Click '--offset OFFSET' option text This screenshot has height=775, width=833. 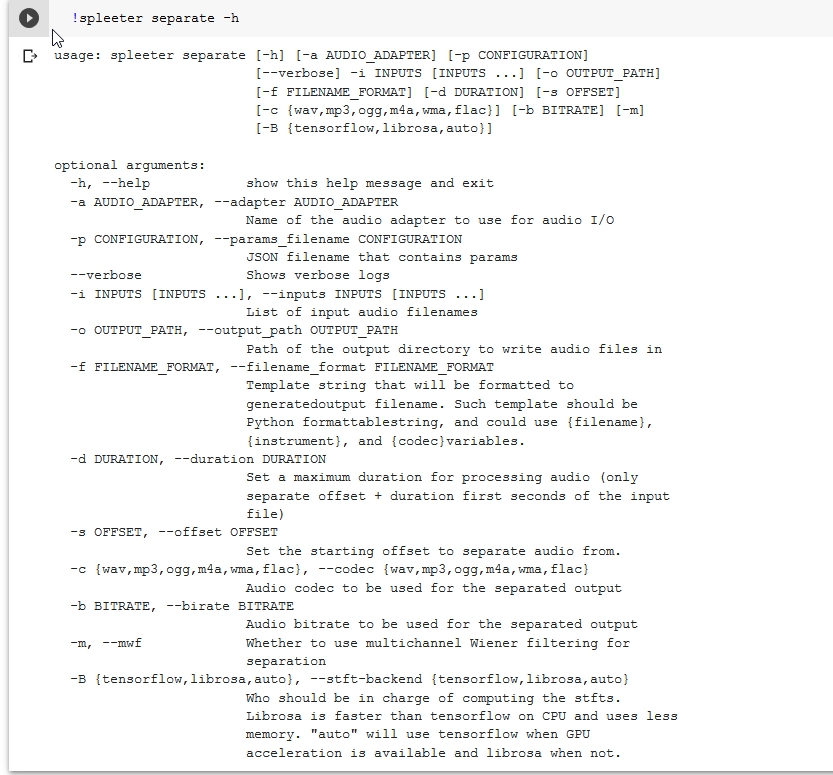218,532
